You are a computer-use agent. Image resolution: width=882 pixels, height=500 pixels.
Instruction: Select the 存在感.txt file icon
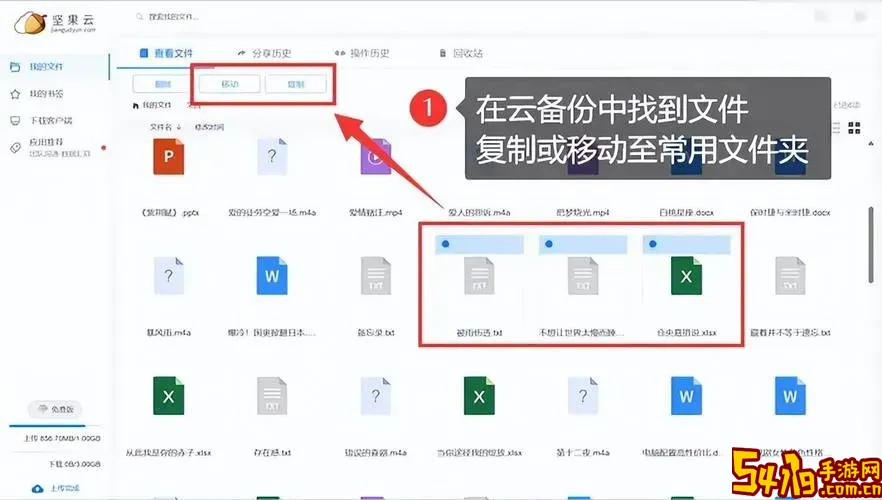pyautogui.click(x=272, y=396)
